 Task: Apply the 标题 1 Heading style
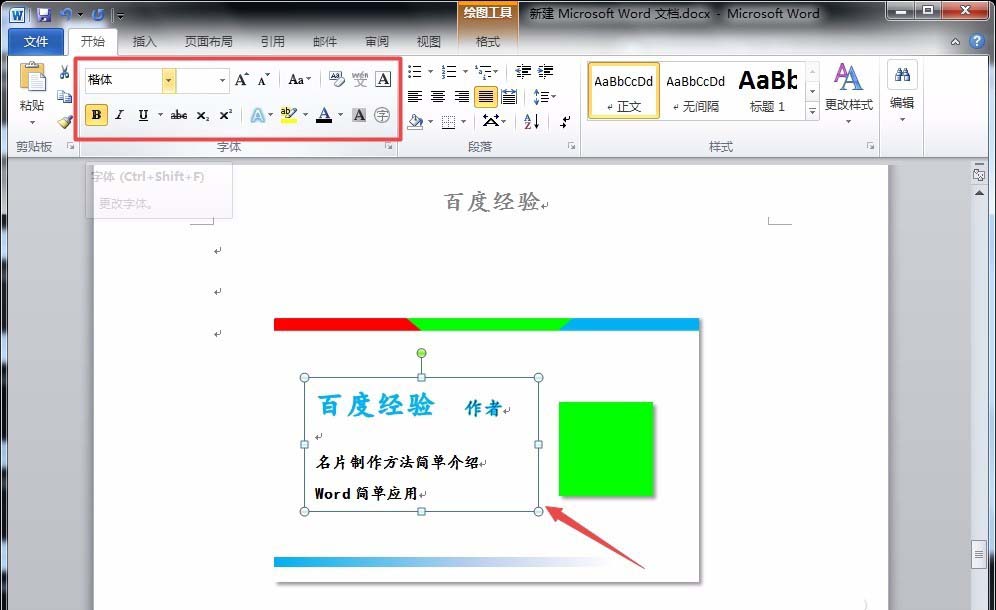[767, 90]
